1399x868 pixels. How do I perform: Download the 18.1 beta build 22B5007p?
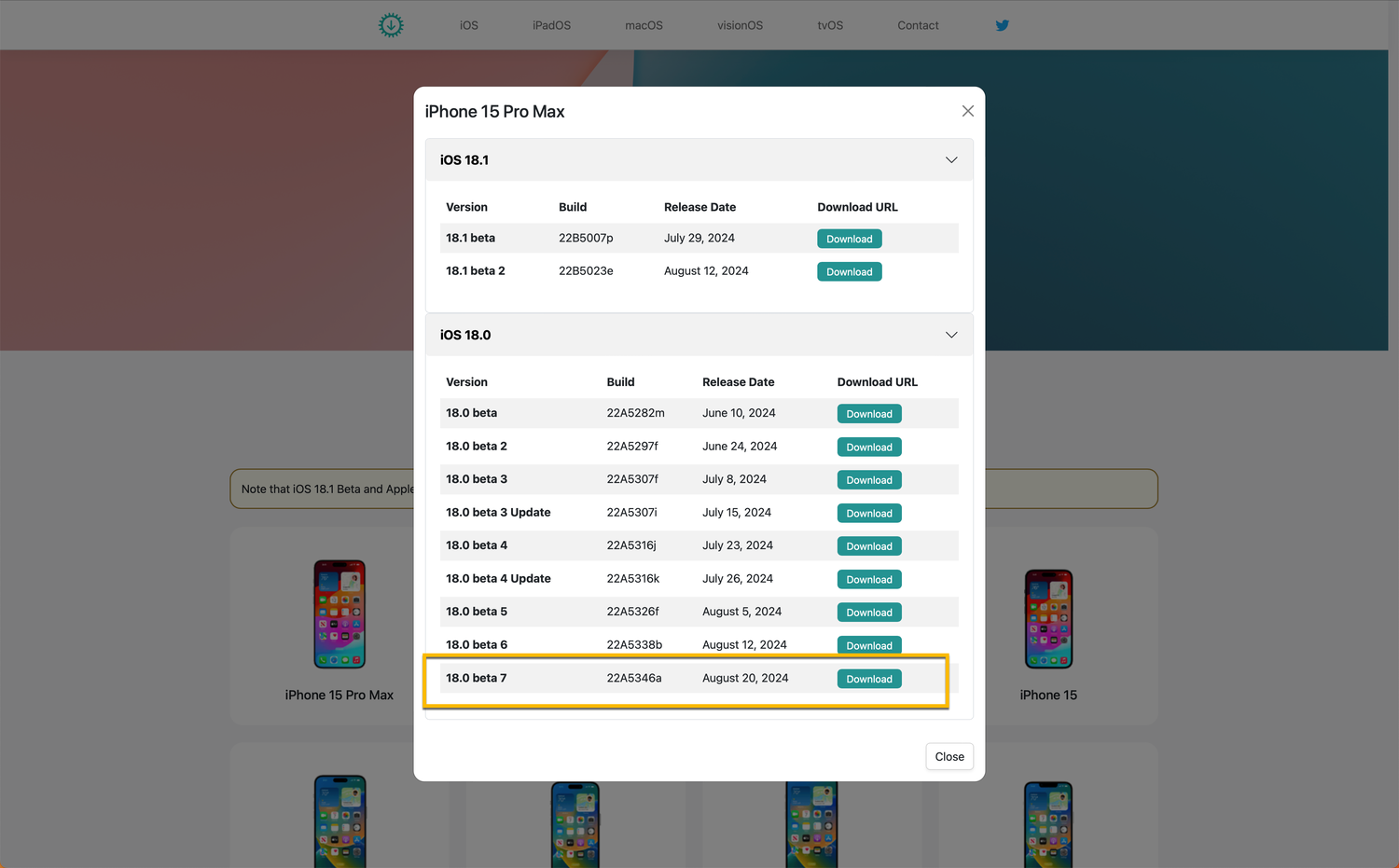(850, 239)
